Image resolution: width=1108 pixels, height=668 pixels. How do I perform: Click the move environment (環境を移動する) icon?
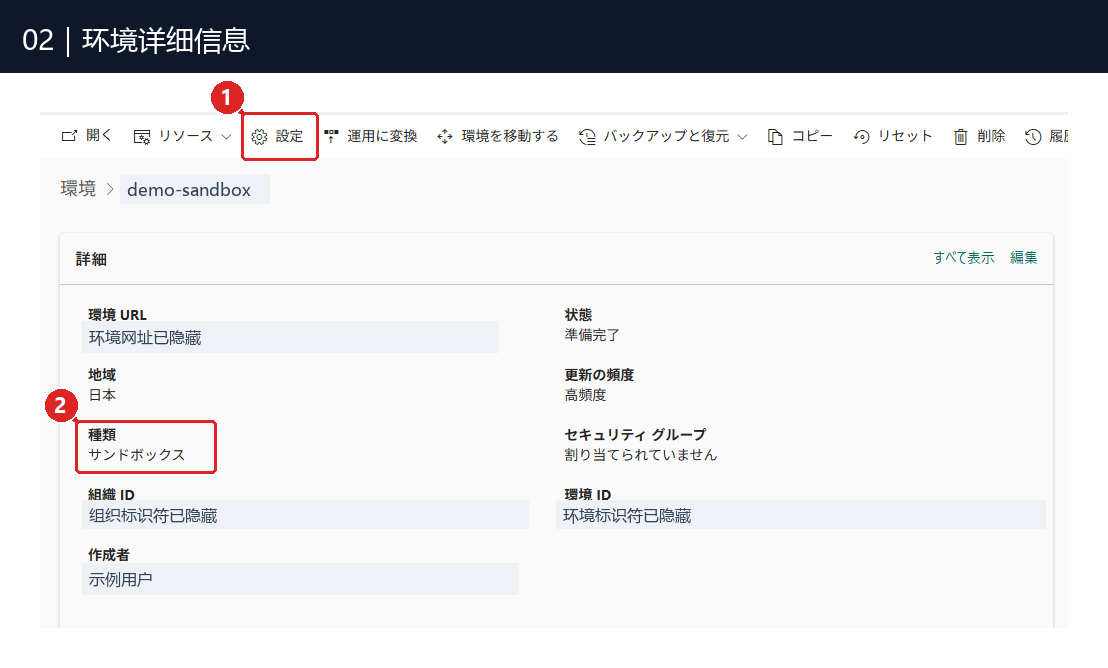(444, 136)
